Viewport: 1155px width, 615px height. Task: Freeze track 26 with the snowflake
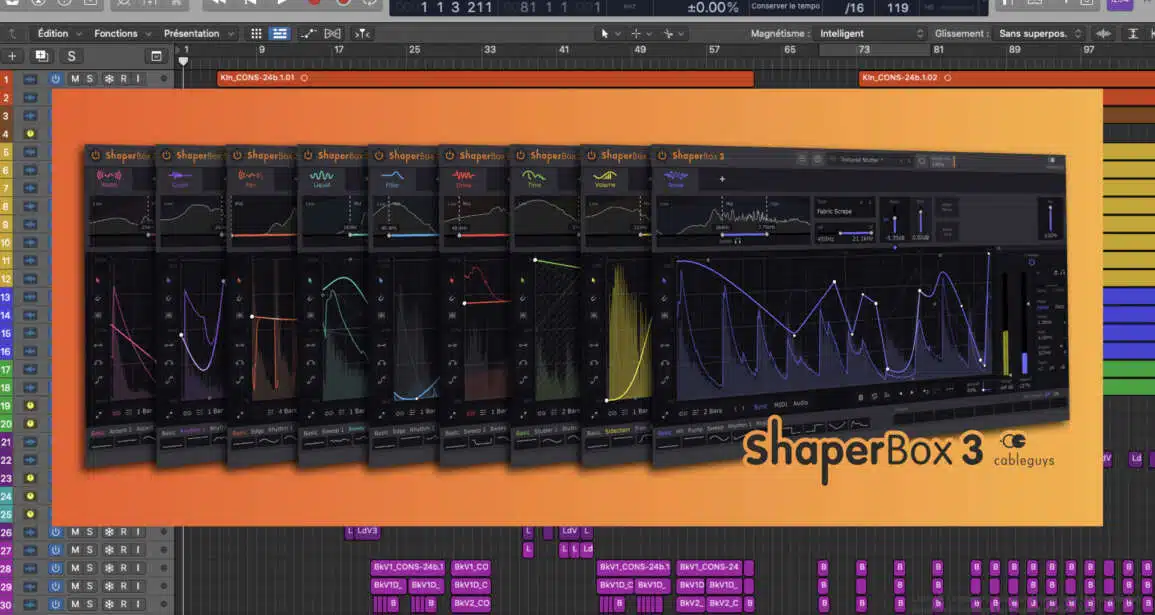pos(109,532)
